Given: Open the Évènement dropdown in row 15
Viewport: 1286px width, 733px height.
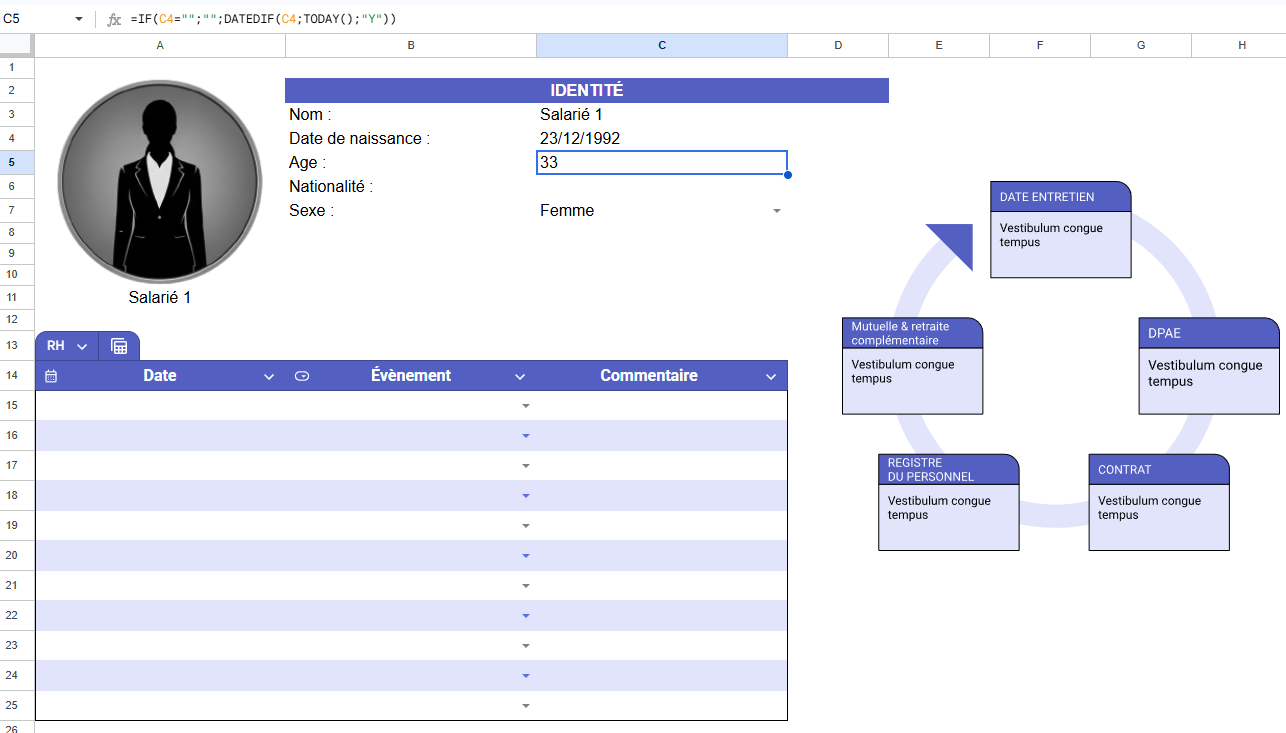Looking at the screenshot, I should click(x=526, y=406).
